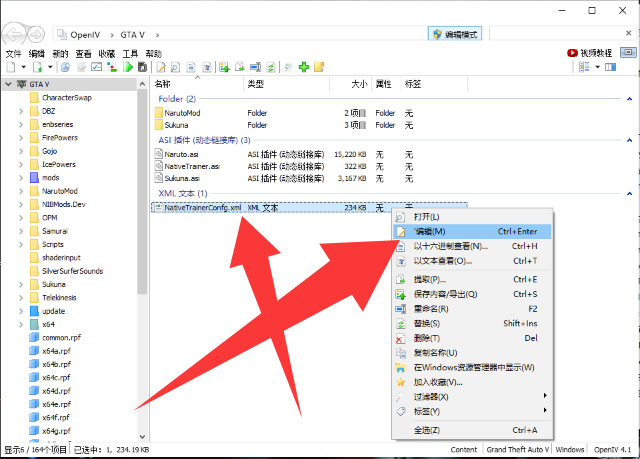This screenshot has height=459, width=640.
Task: Expand the update folder in tree
Action: 21,311
